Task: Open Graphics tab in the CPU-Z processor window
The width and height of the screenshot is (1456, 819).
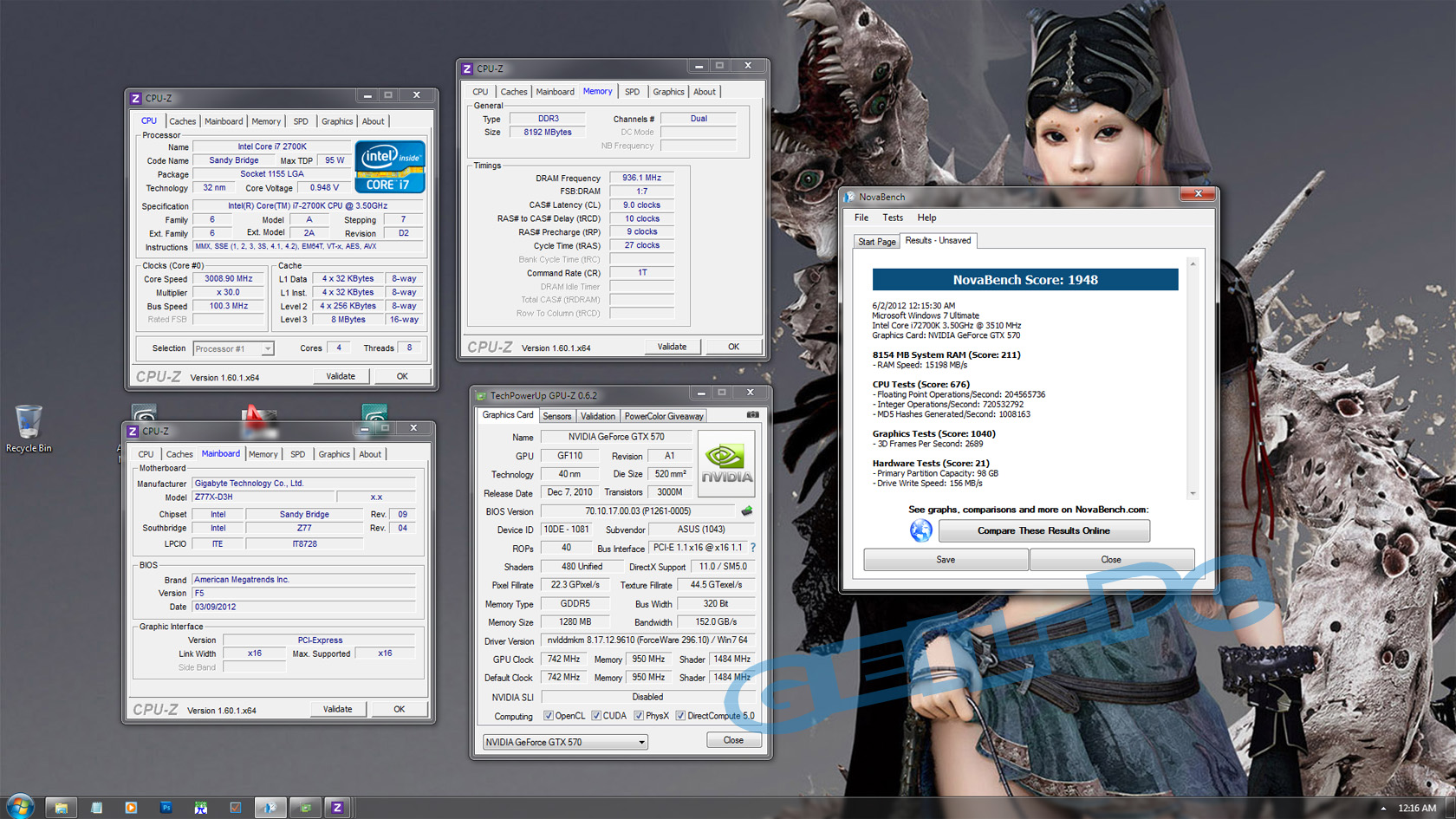Action: pos(337,121)
